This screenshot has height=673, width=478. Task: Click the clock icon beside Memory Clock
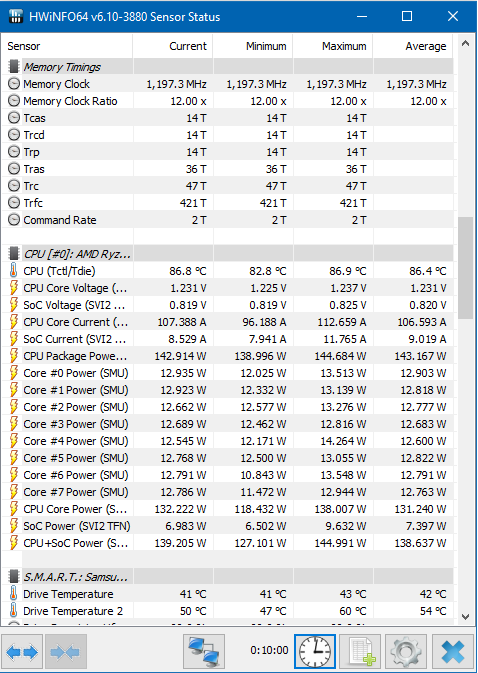pyautogui.click(x=14, y=84)
